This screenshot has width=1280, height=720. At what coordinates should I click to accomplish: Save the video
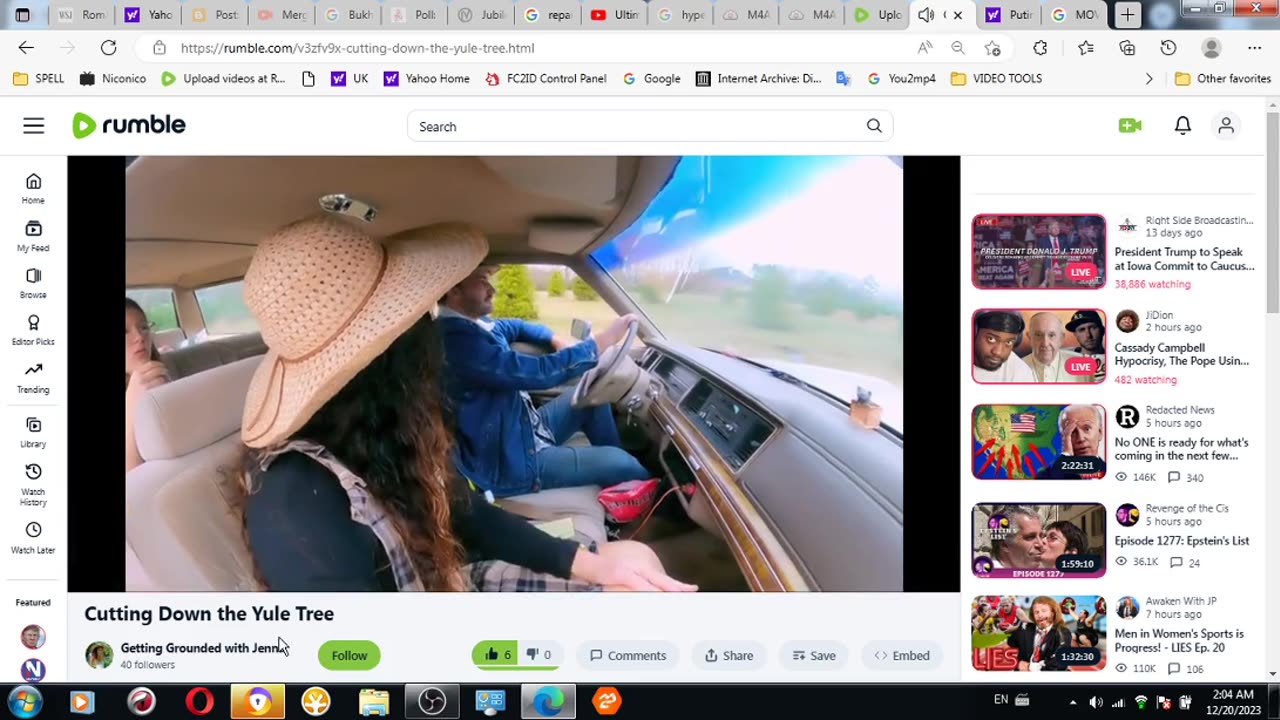point(813,655)
